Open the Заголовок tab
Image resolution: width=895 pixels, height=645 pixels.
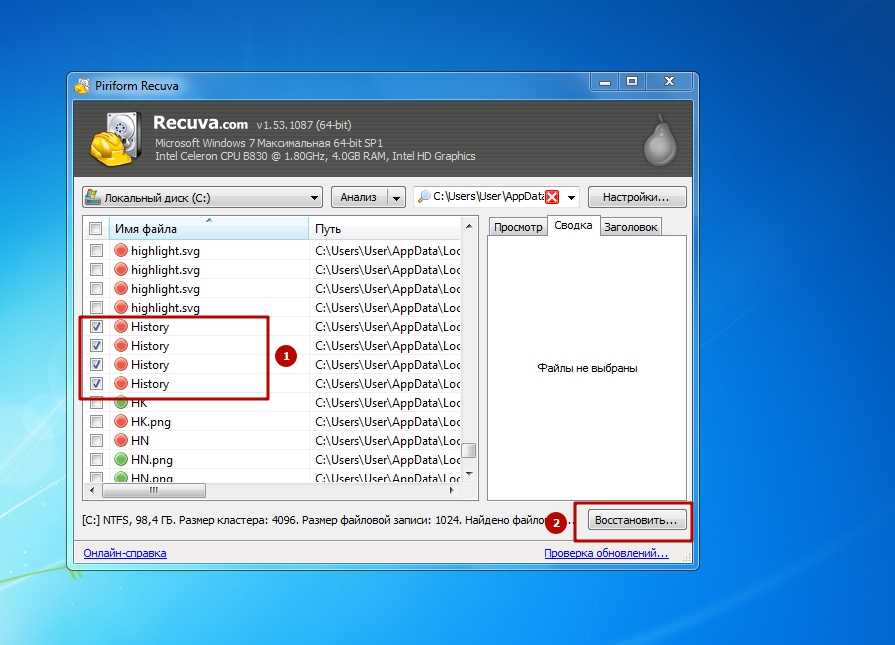tap(631, 227)
